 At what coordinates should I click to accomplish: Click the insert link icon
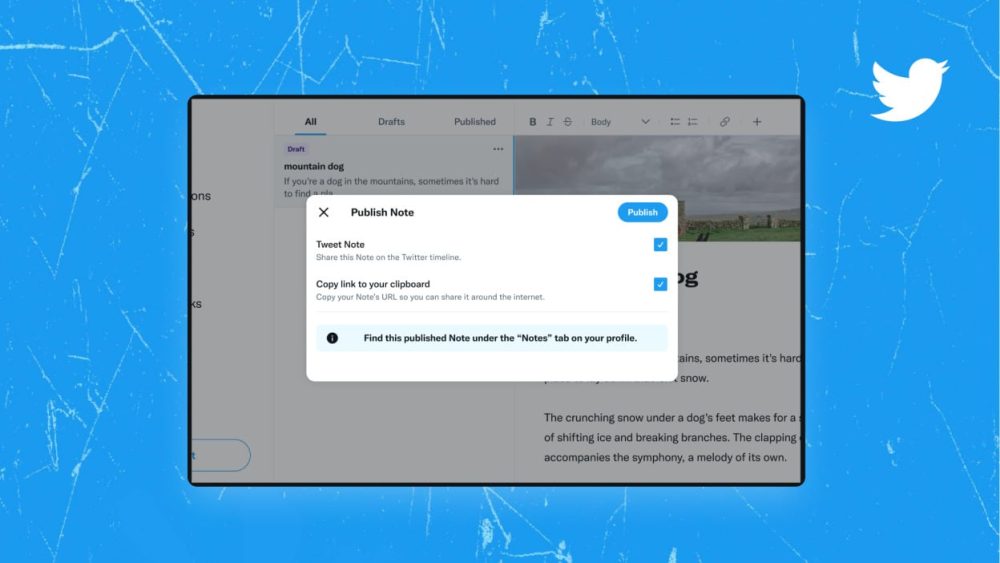725,122
